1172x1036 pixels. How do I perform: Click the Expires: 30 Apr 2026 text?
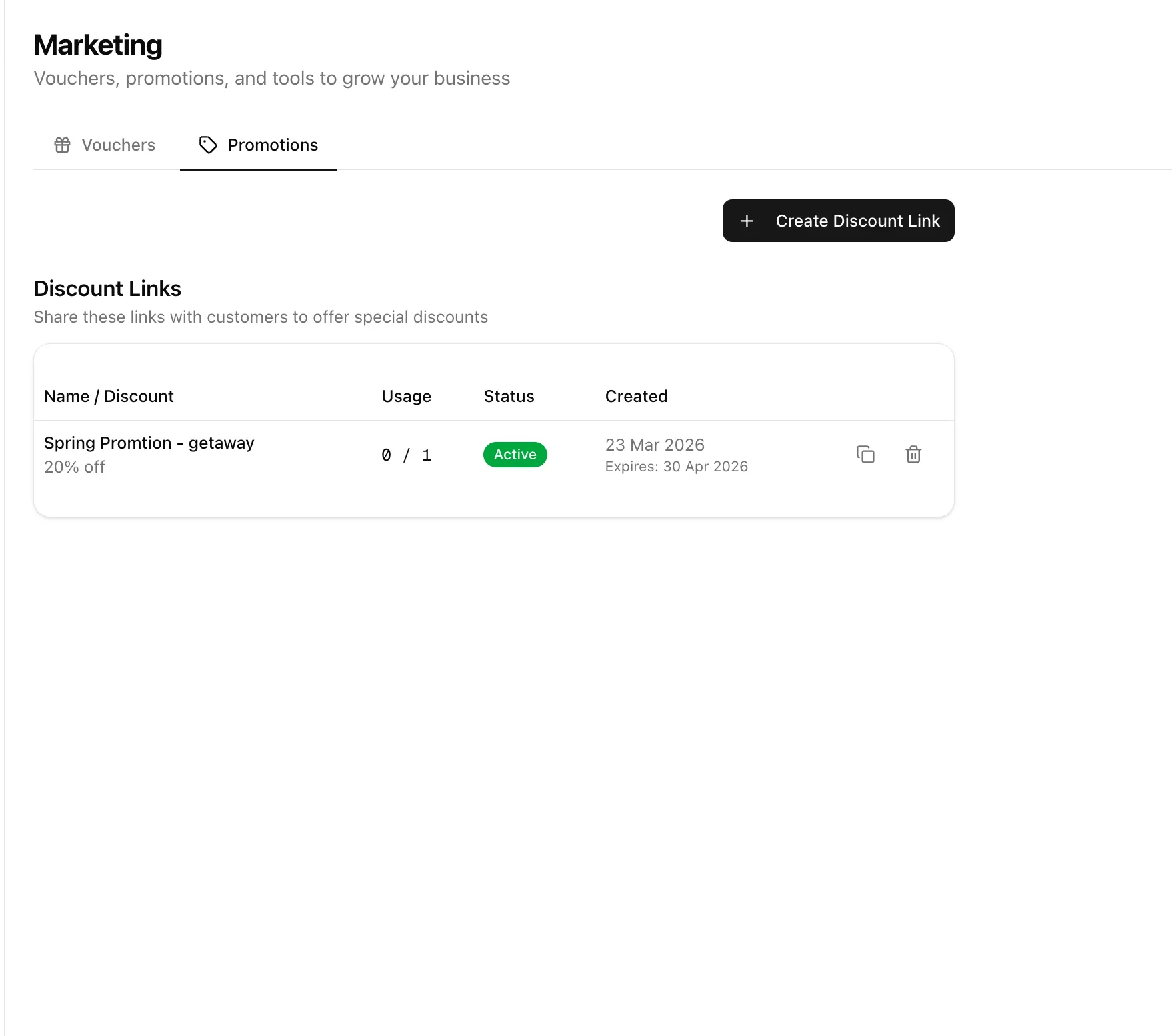pos(677,466)
